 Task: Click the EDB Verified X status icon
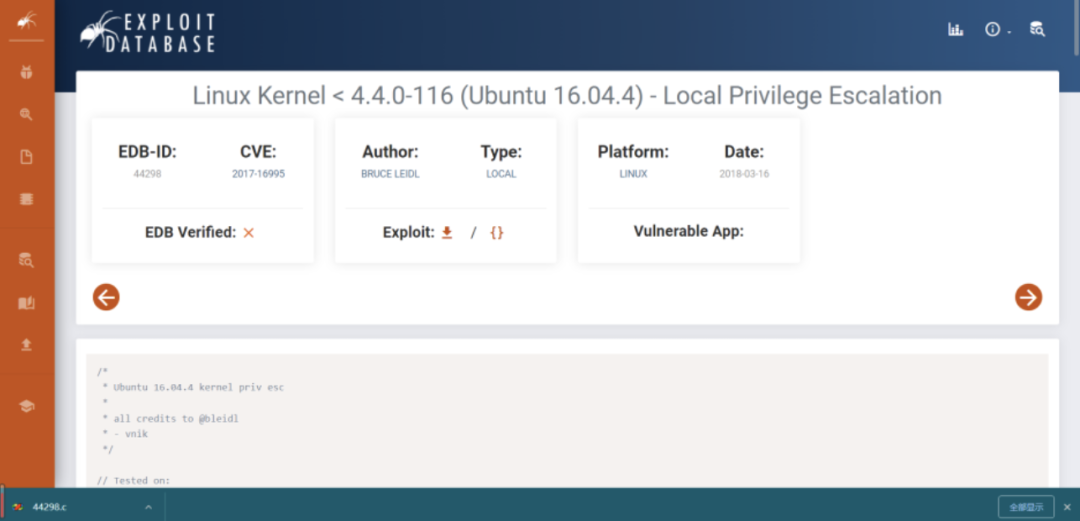[249, 233]
